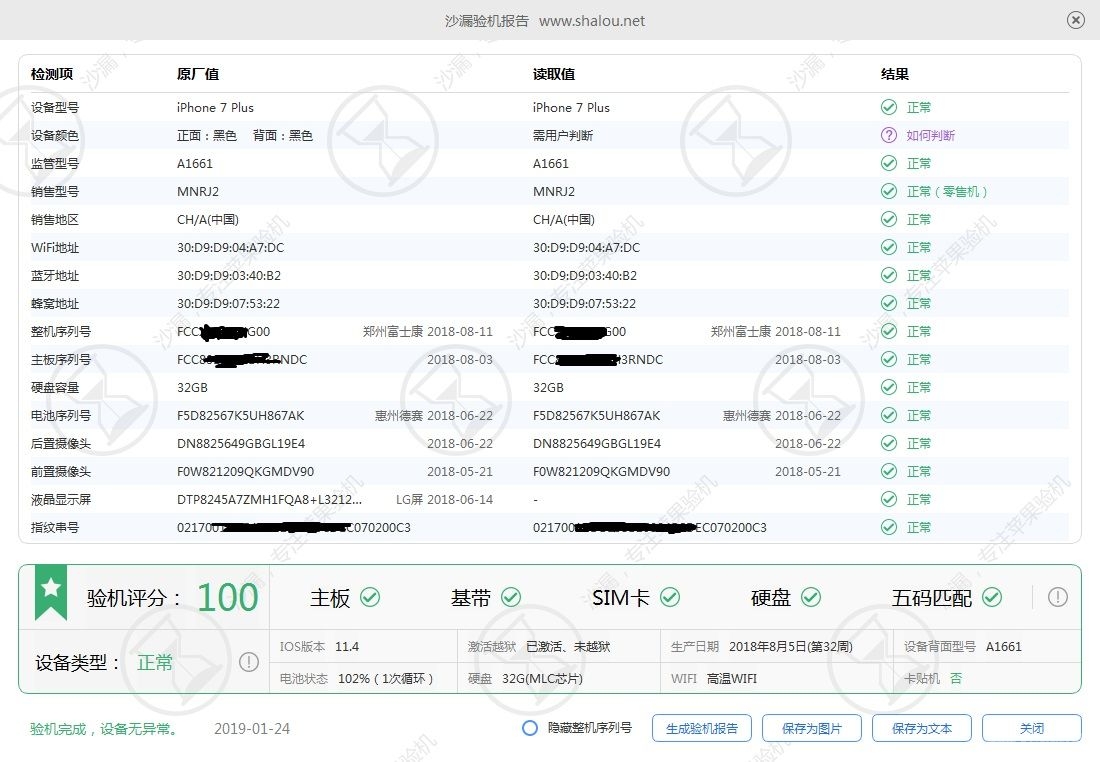The image size is (1100, 762).
Task: Click the checkmark icon in 销售地区 row
Action: 889,219
